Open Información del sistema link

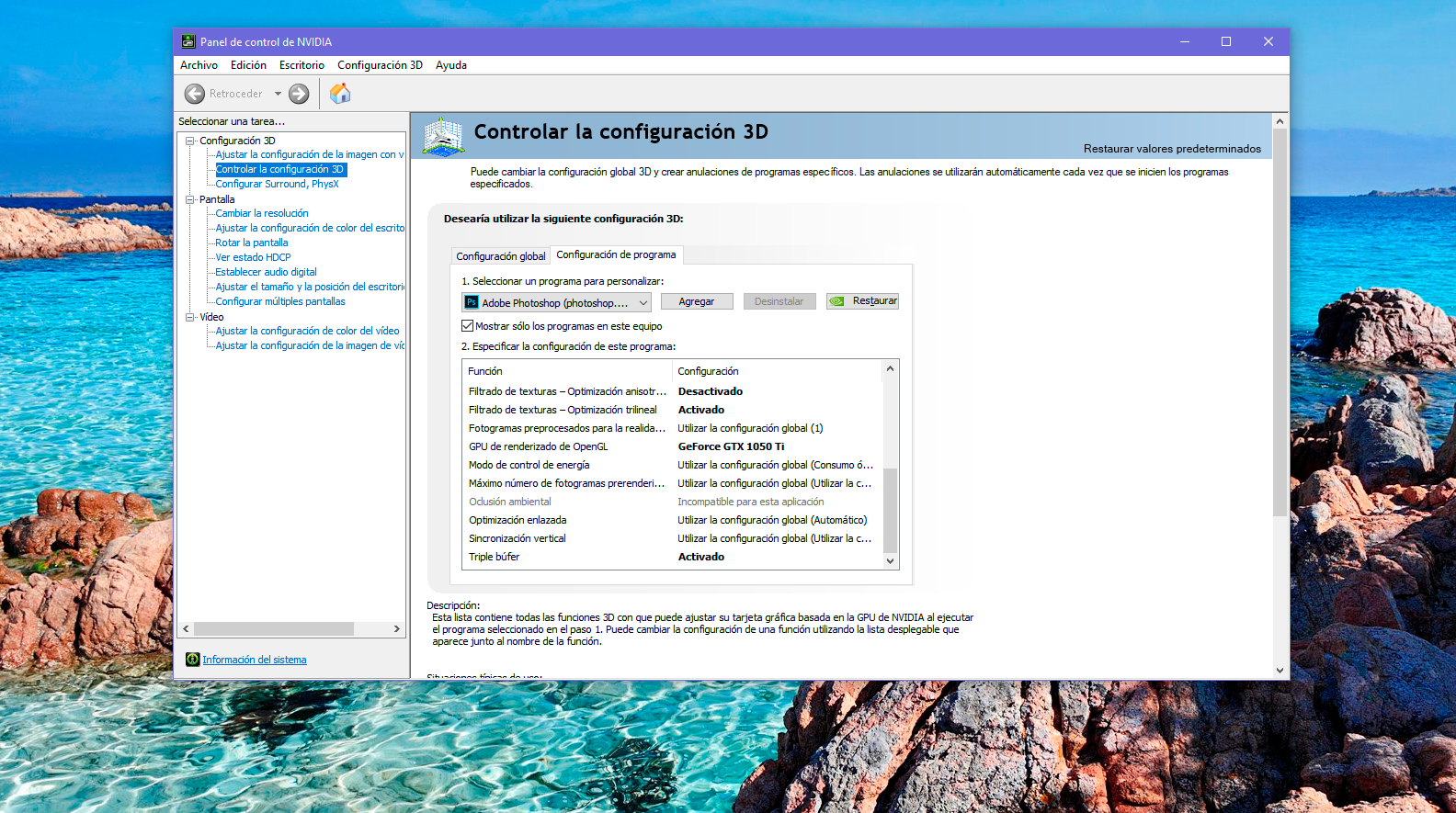click(255, 660)
